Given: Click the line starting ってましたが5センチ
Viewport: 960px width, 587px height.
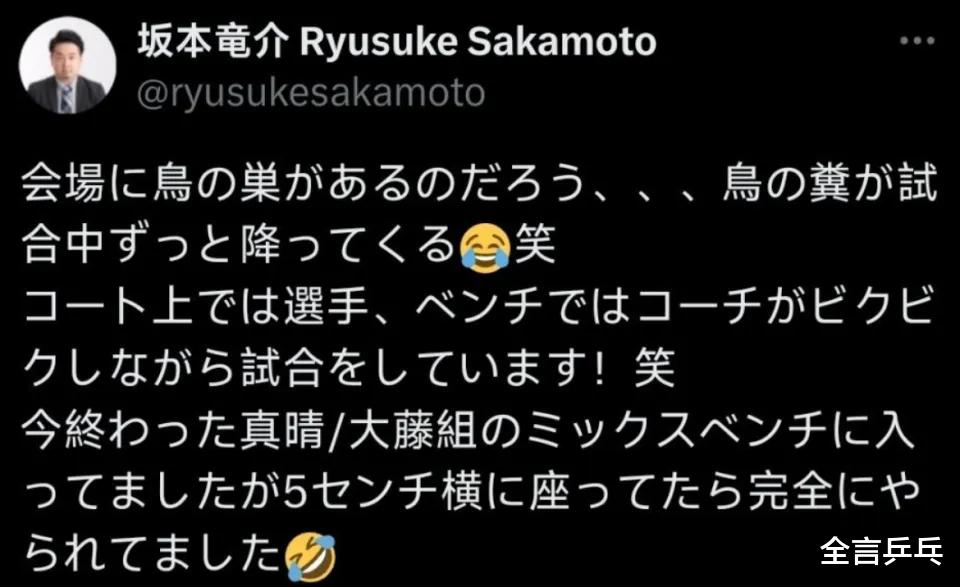Looking at the screenshot, I should click(471, 492).
